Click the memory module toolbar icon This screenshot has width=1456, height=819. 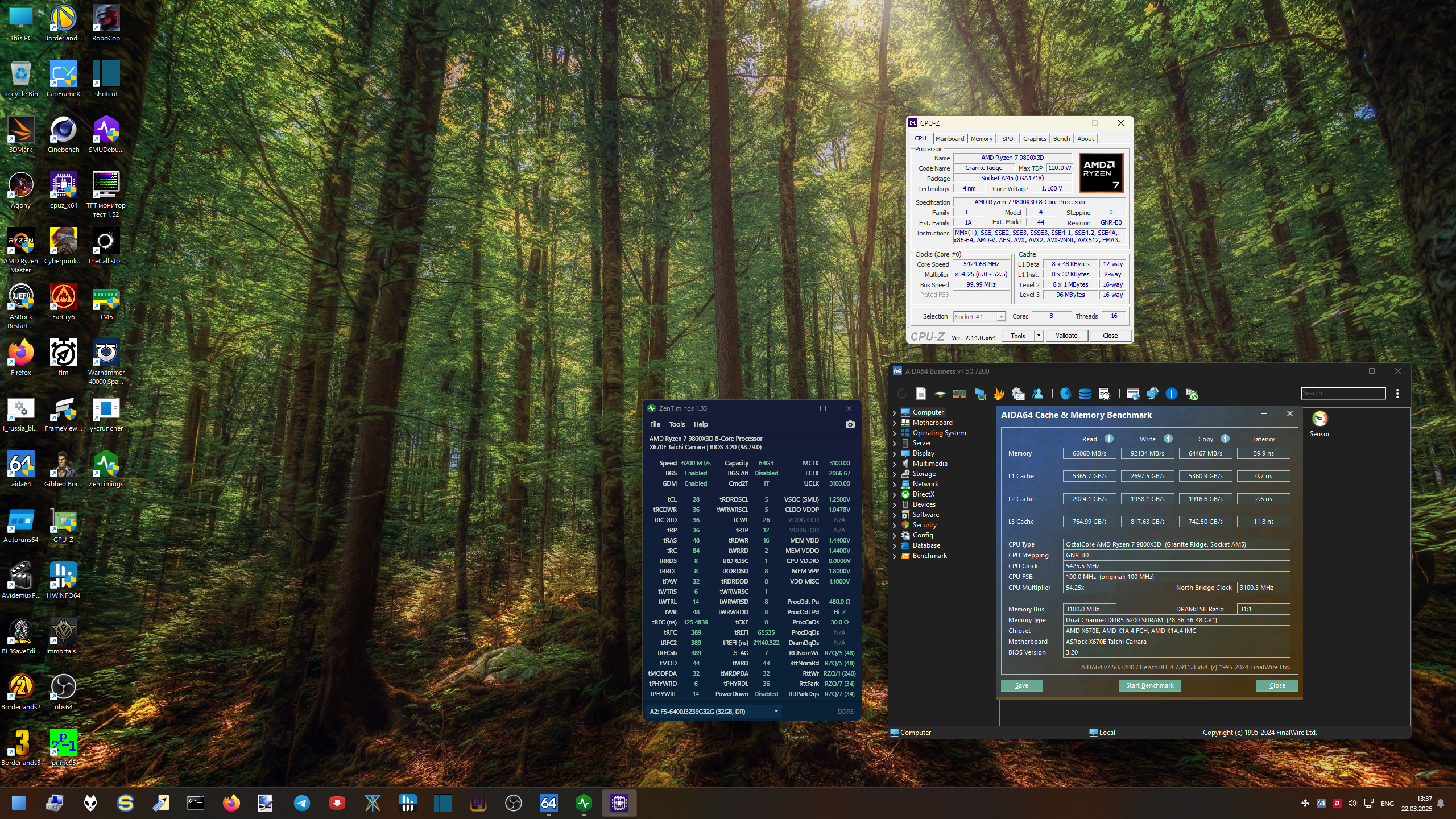tap(959, 394)
